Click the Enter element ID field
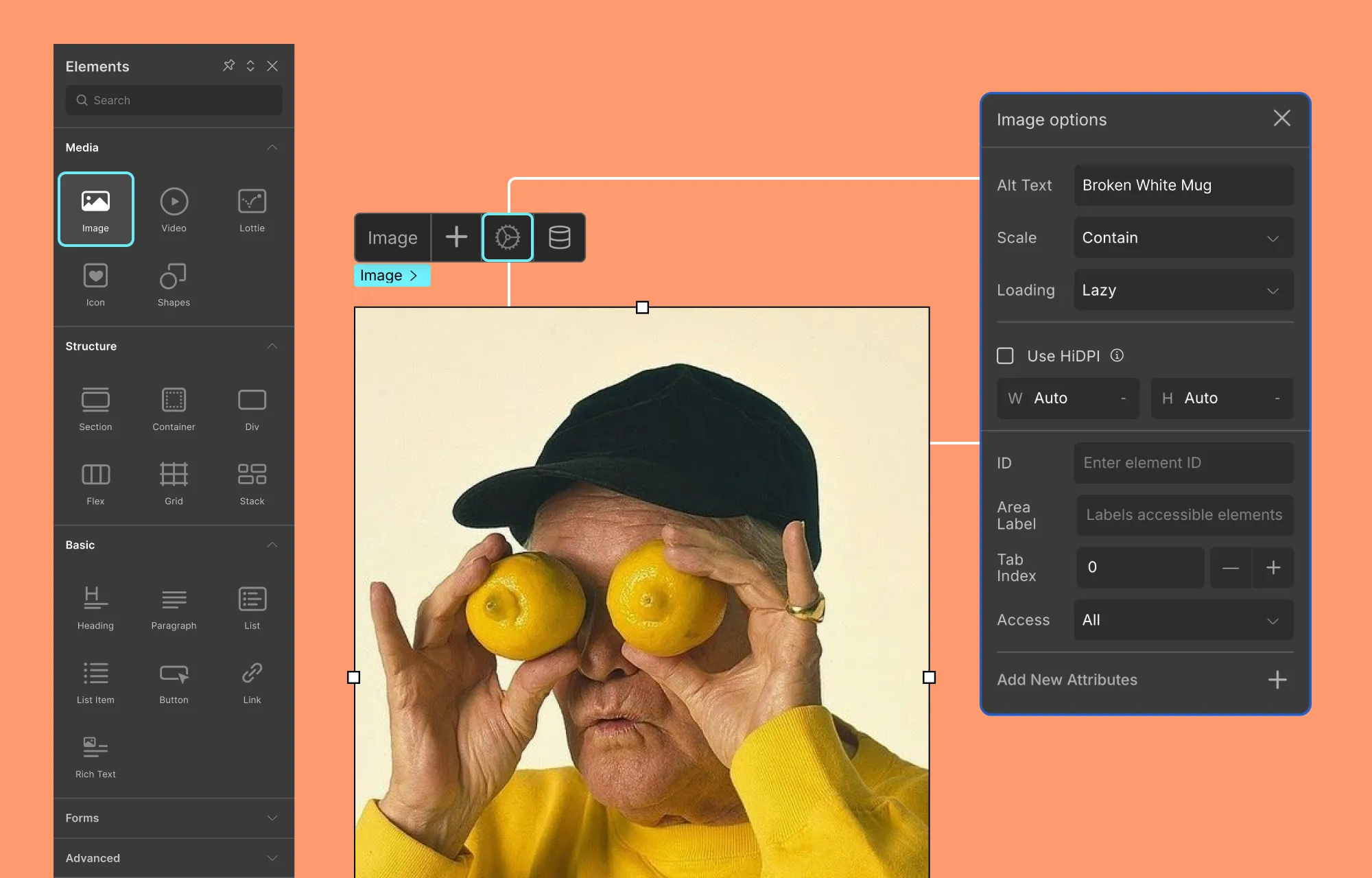This screenshot has height=878, width=1372. [x=1183, y=463]
